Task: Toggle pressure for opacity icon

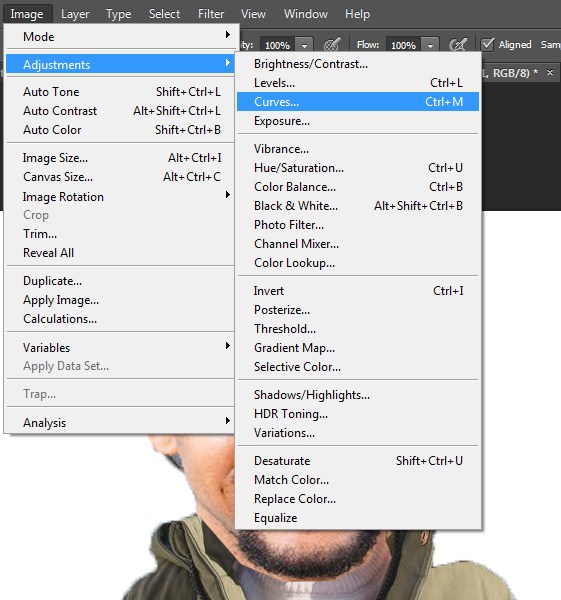Action: (x=332, y=45)
